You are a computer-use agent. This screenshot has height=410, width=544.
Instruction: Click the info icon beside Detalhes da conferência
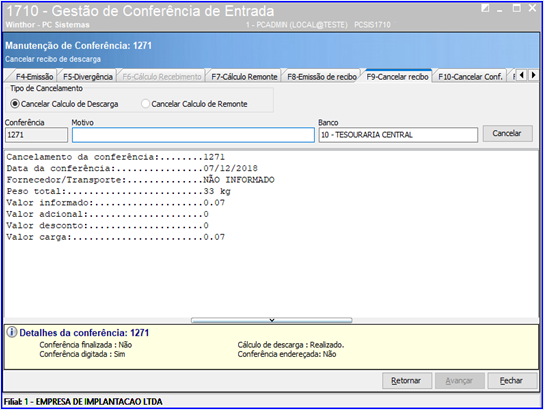pos(12,332)
